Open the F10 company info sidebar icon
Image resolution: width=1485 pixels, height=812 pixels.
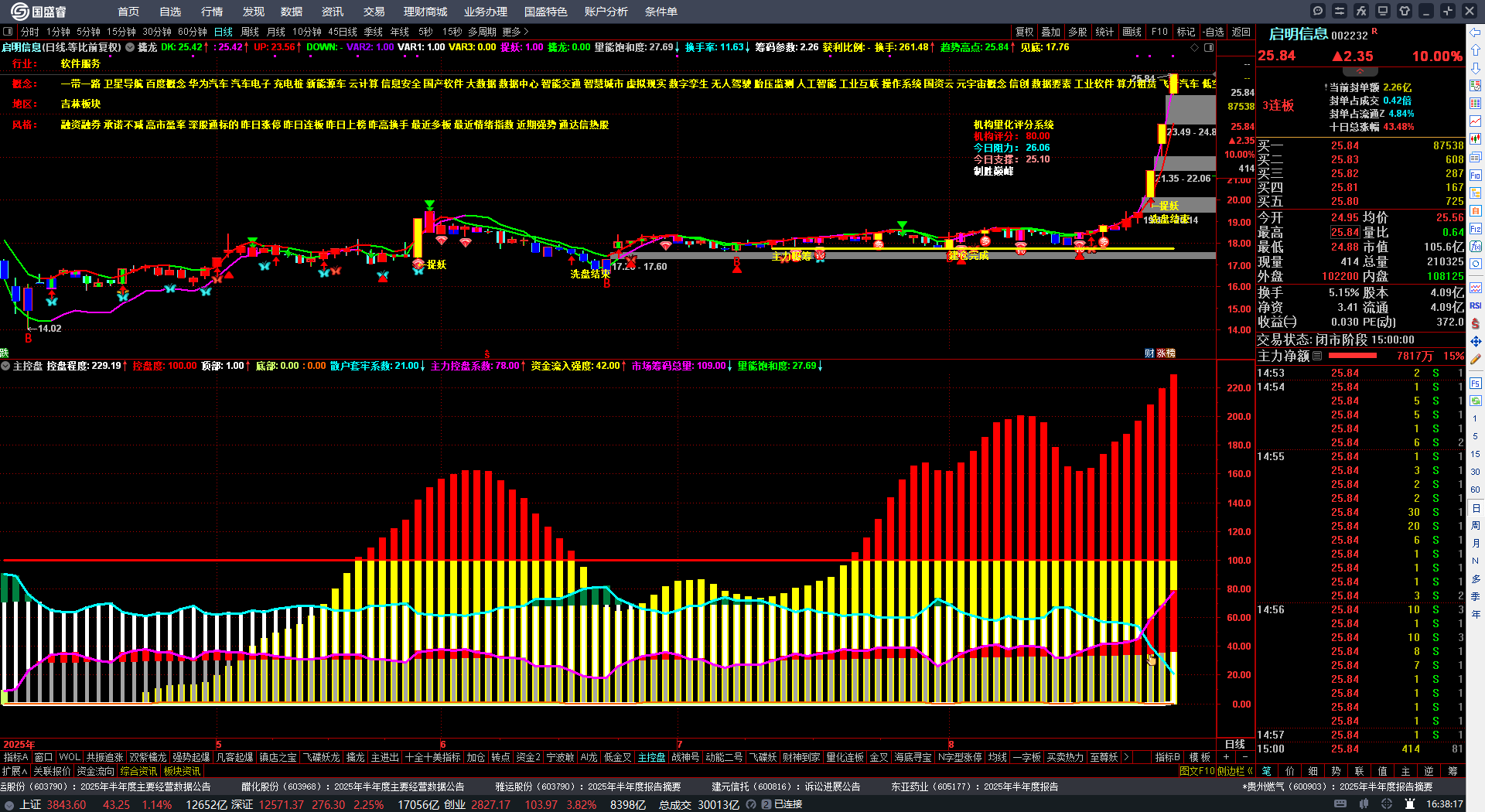point(1476,175)
